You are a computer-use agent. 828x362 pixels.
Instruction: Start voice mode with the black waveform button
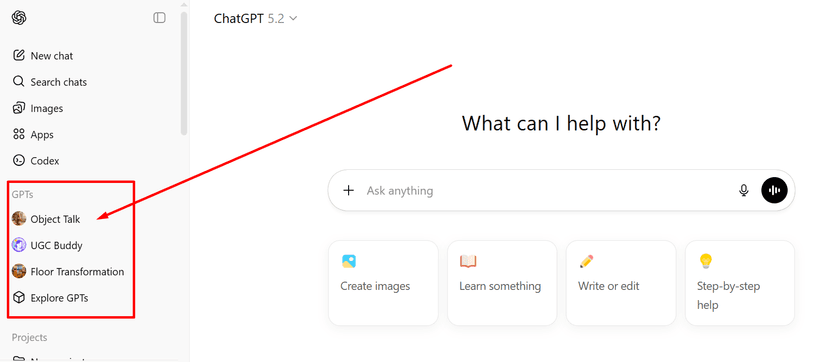tap(774, 190)
